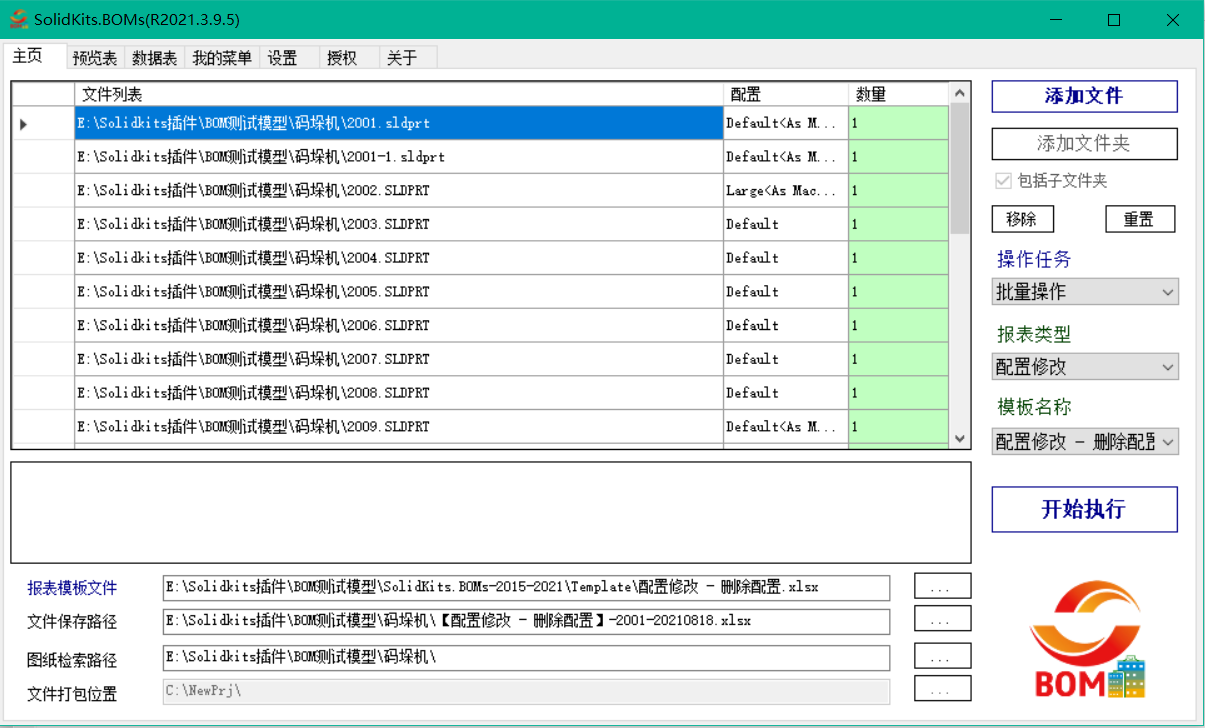Open the 关于 tab
This screenshot has width=1205, height=728.
pos(399,57)
